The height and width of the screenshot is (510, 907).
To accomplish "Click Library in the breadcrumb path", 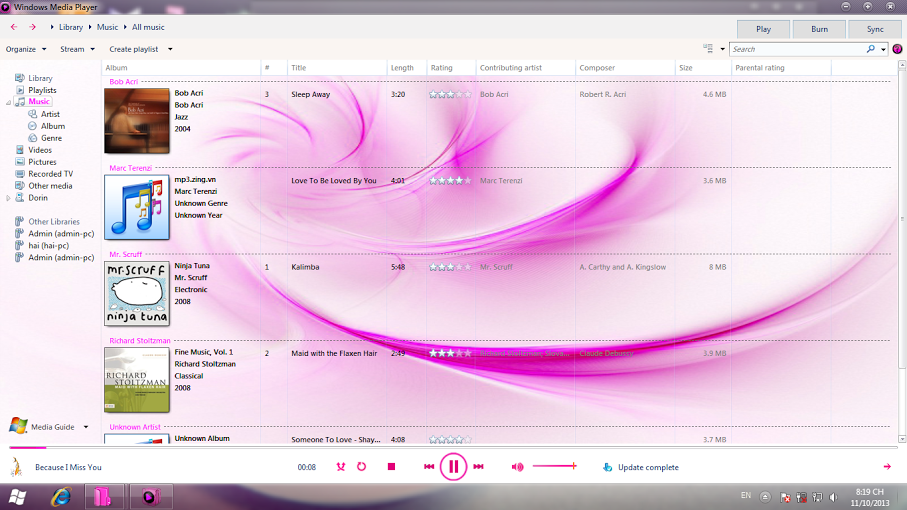I will point(71,27).
